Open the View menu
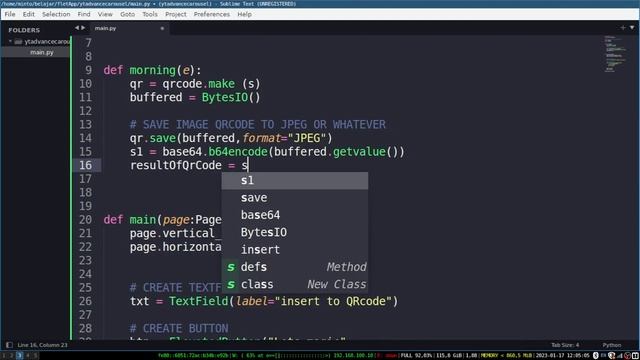The width and height of the screenshot is (640, 360). (x=105, y=14)
